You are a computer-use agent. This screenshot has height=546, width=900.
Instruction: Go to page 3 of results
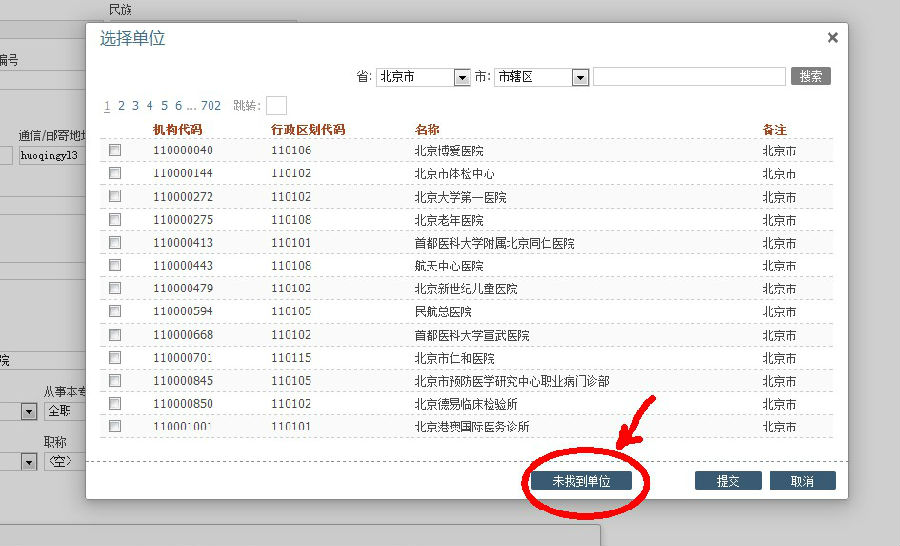click(x=135, y=106)
